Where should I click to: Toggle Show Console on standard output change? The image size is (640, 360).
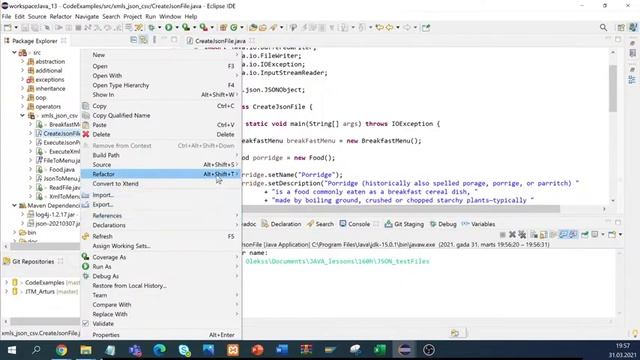(563, 235)
